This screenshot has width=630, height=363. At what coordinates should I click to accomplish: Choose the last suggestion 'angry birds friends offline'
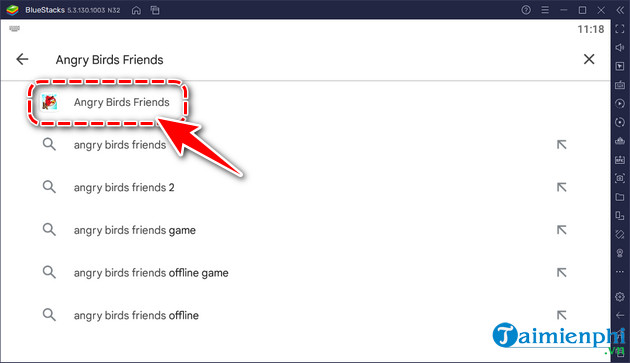click(x=136, y=315)
